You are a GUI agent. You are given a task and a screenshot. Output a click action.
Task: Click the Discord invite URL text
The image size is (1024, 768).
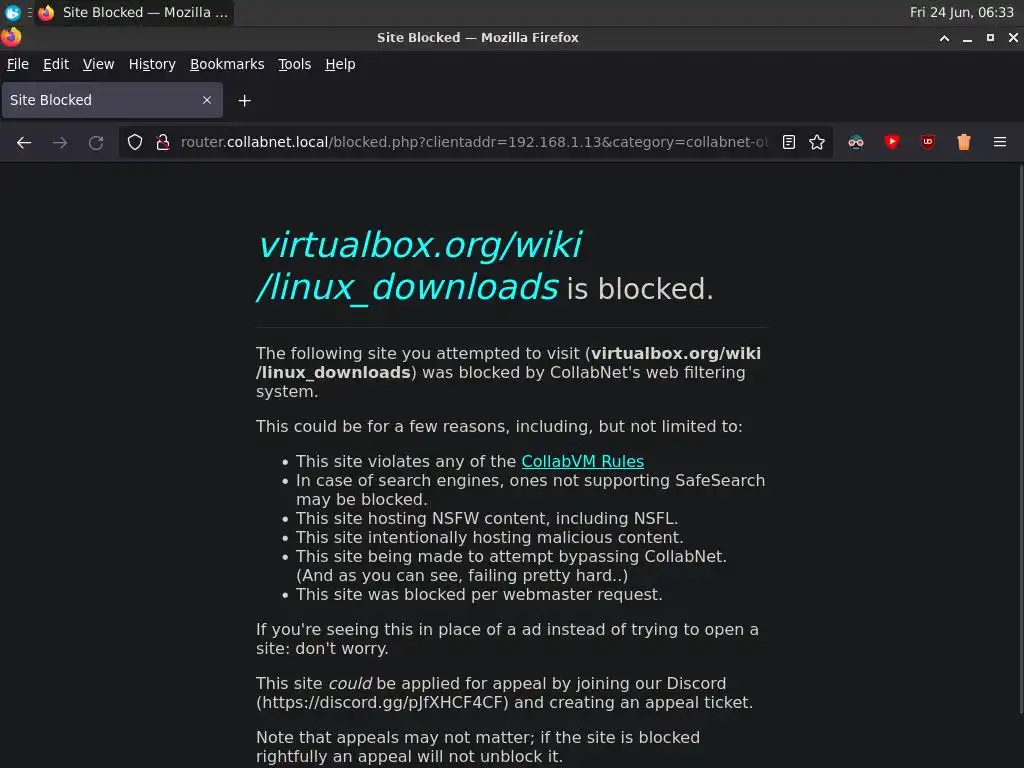tap(382, 703)
